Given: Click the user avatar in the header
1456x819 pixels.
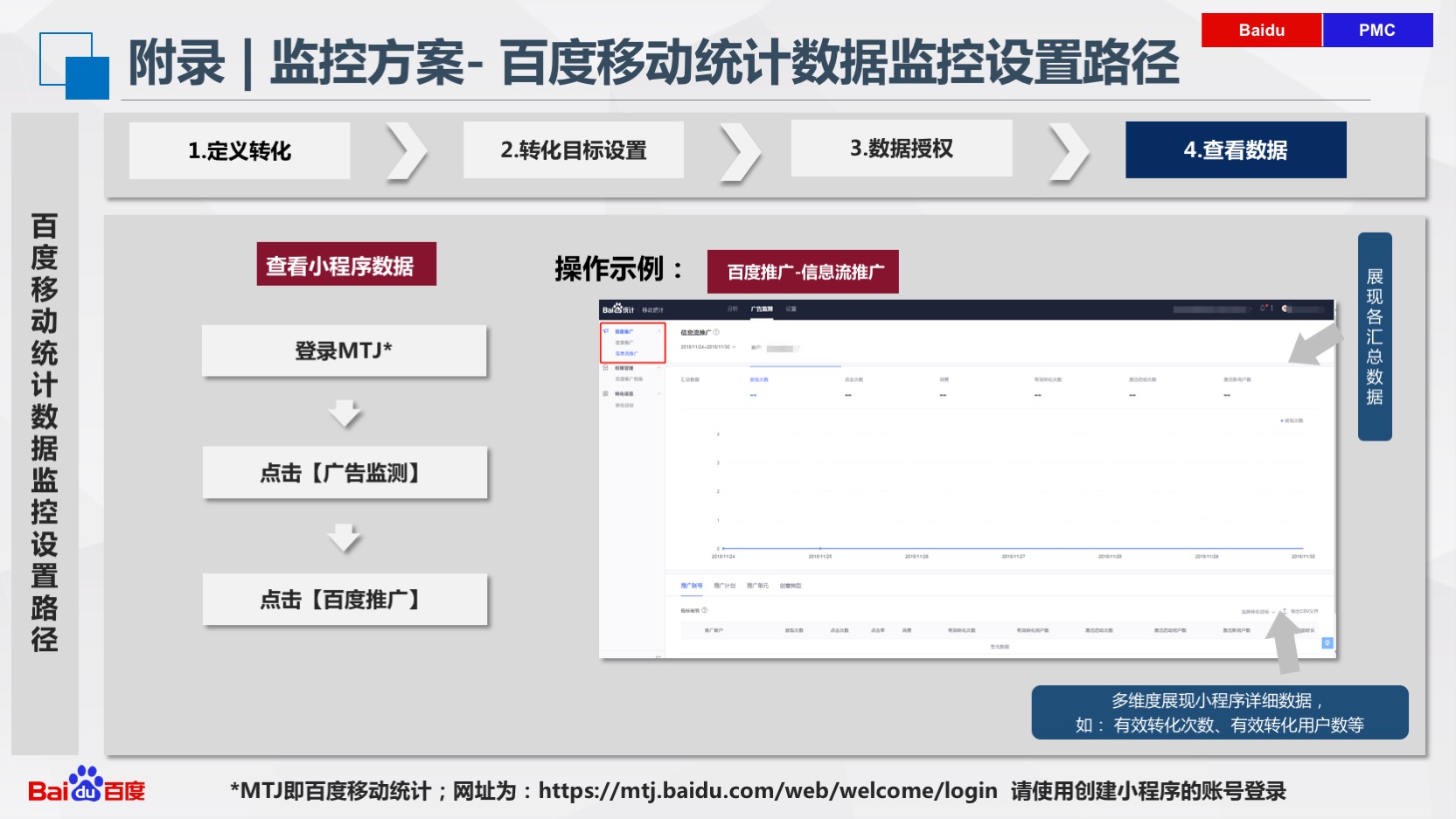Looking at the screenshot, I should 1285,309.
